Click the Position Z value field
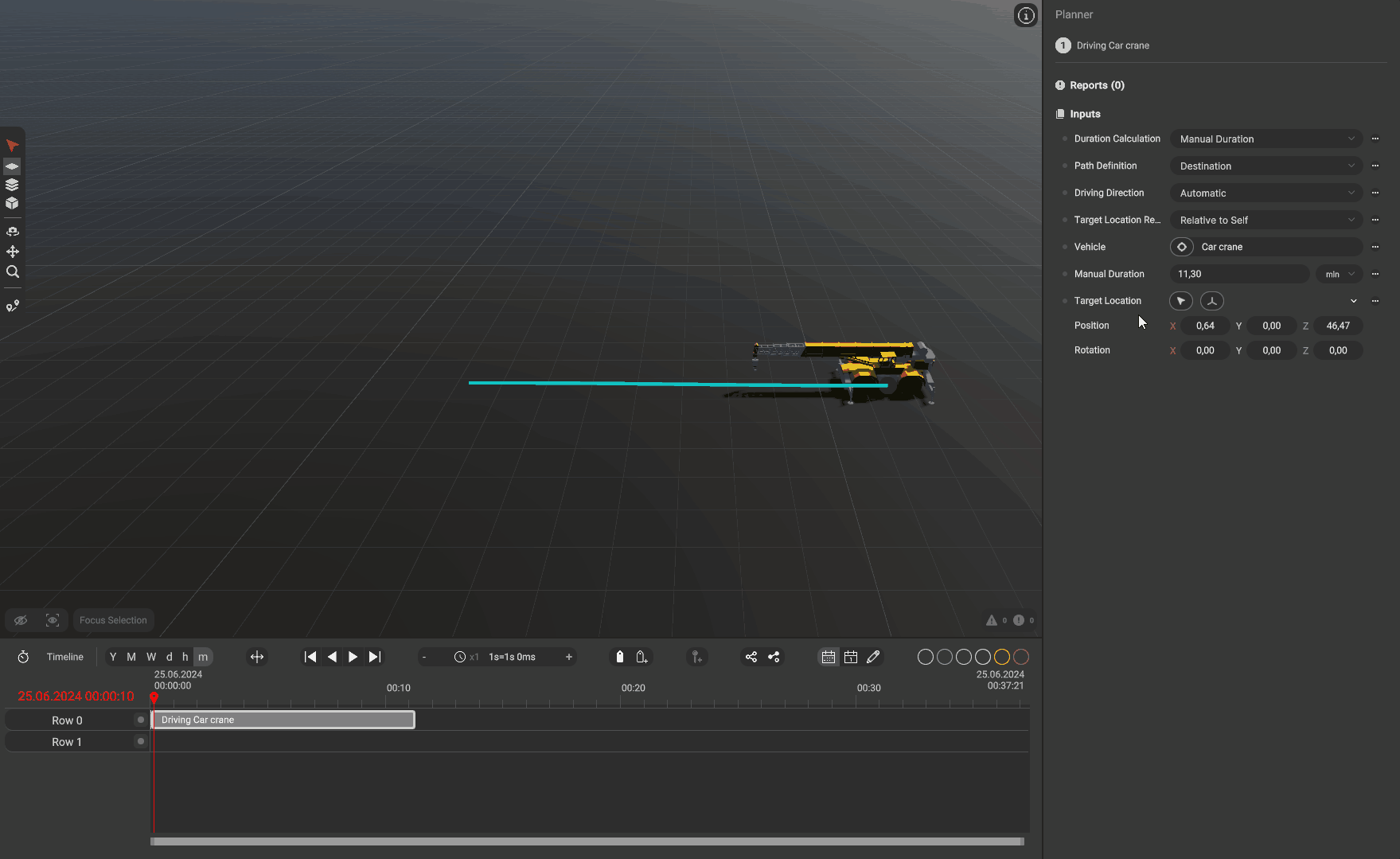This screenshot has width=1400, height=859. click(1339, 326)
